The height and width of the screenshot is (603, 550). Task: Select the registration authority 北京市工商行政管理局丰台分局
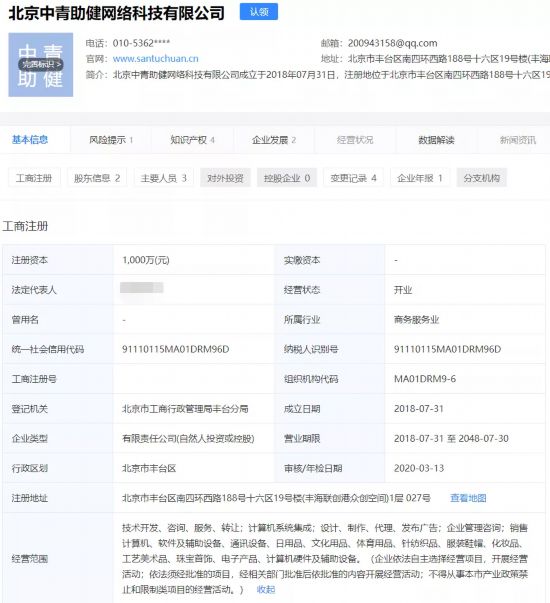pos(185,408)
